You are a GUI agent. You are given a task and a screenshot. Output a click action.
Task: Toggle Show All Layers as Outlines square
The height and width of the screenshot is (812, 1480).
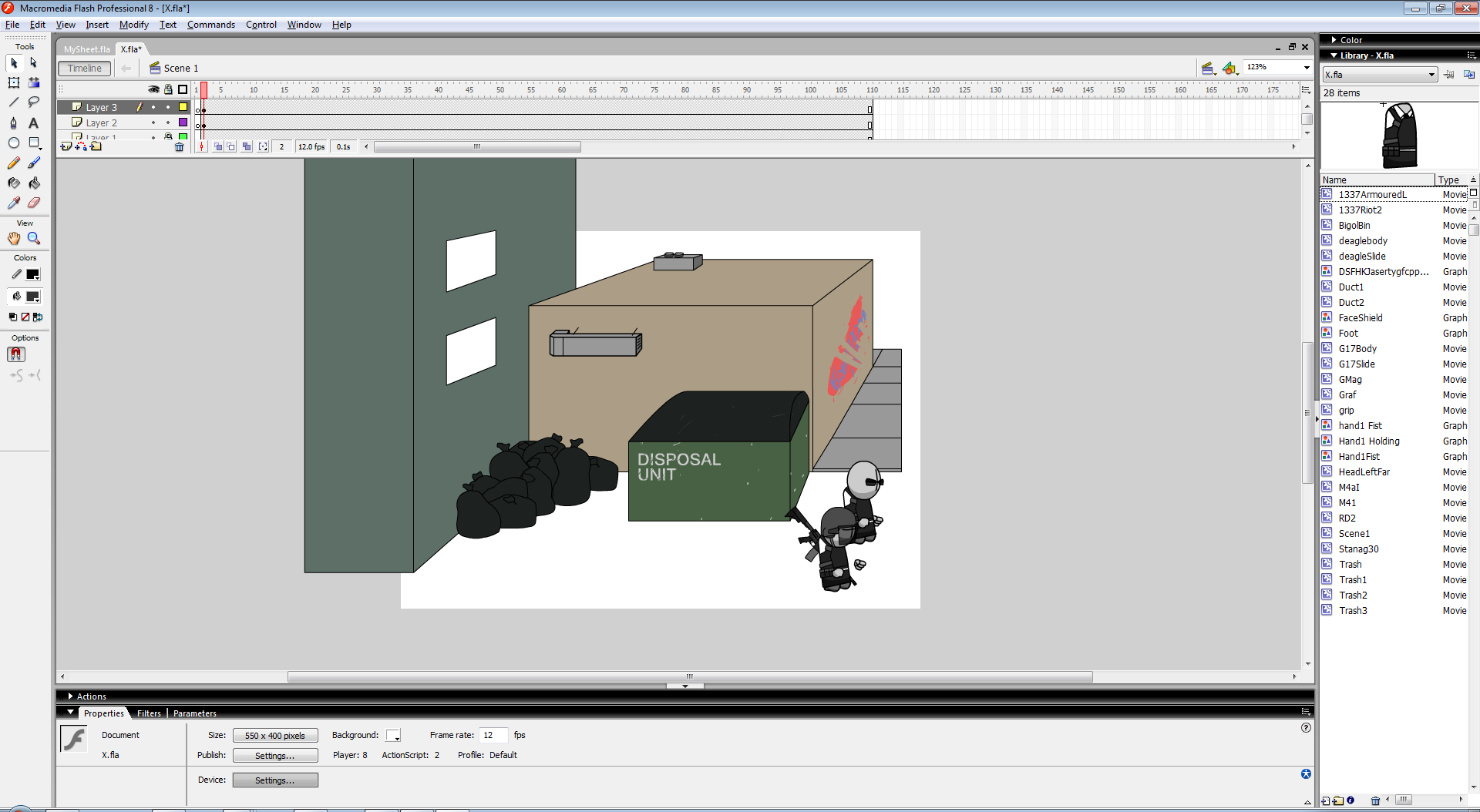click(x=183, y=89)
